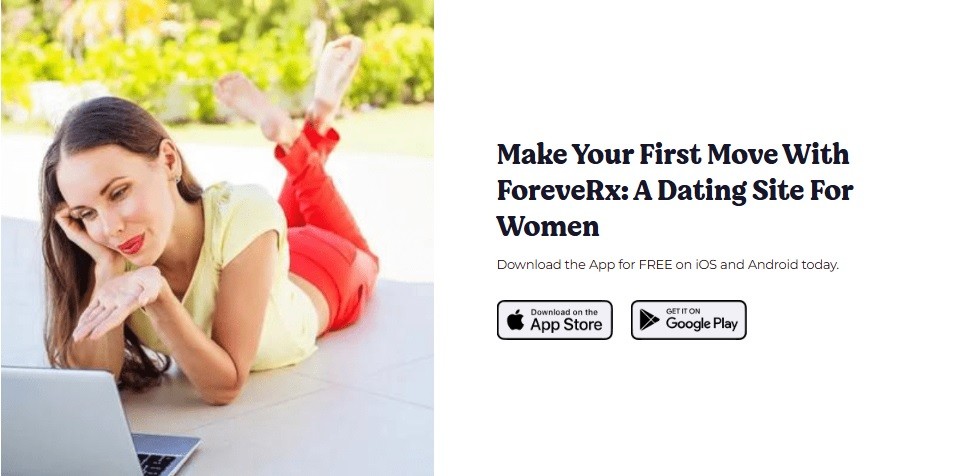Viewport: 959px width, 476px height.
Task: Click the word 'Women' in the heading
Action: 548,226
